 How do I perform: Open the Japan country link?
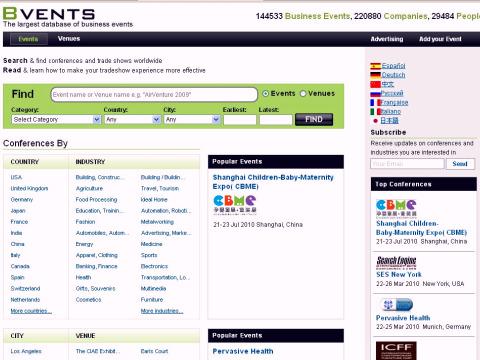[18, 211]
